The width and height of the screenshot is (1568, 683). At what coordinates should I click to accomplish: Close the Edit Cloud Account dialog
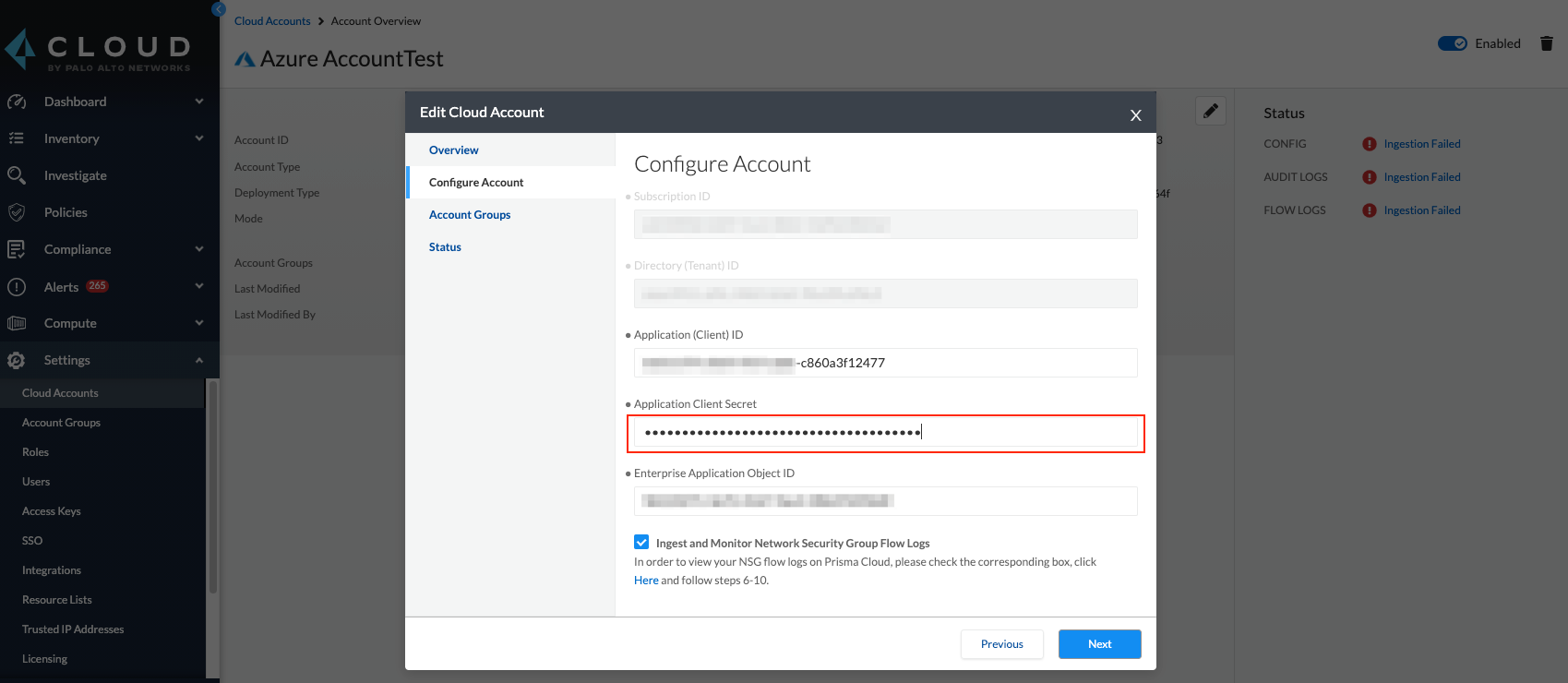coord(1136,115)
